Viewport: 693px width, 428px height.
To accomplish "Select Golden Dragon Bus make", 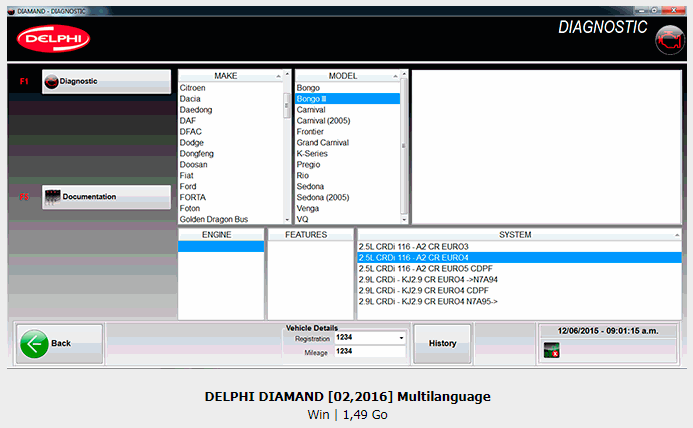I will tap(230, 219).
